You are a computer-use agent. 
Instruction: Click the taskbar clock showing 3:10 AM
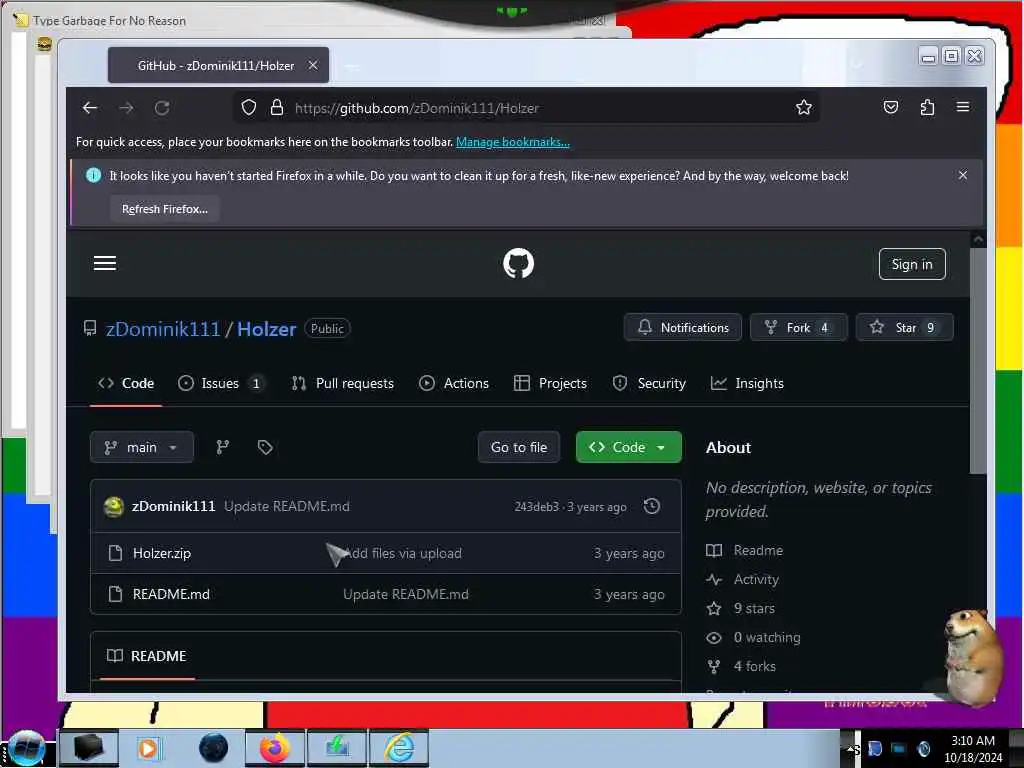coord(973,748)
